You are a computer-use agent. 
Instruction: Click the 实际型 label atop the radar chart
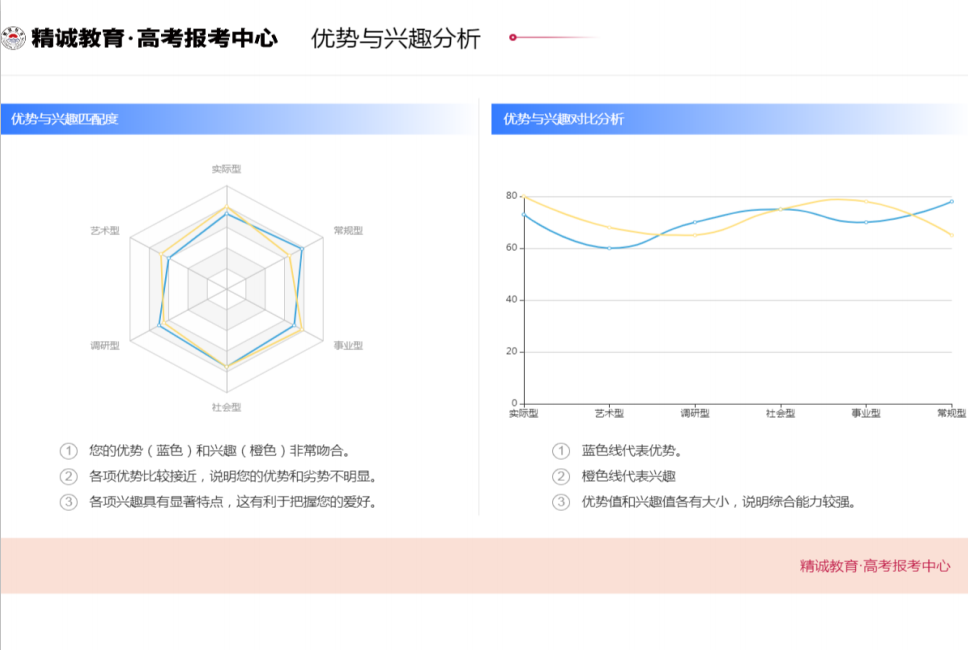coord(226,170)
